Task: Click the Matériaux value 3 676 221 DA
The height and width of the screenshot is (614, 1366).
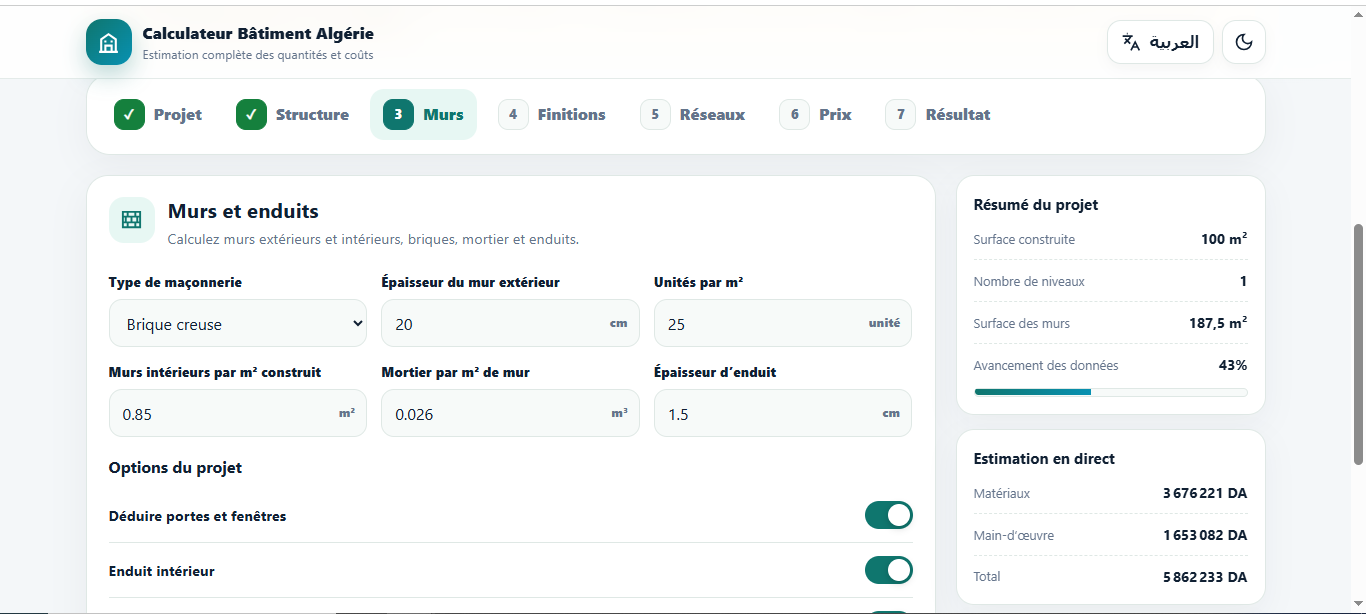Action: [1205, 493]
